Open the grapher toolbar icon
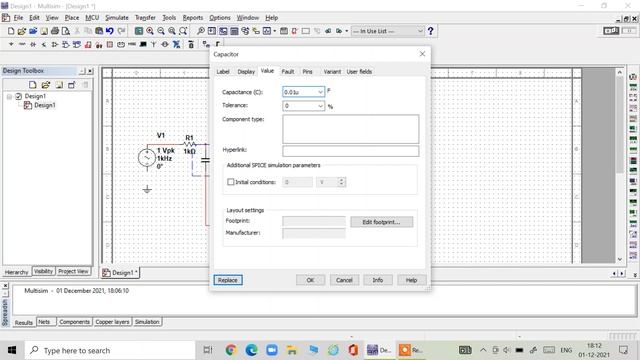 pos(267,31)
